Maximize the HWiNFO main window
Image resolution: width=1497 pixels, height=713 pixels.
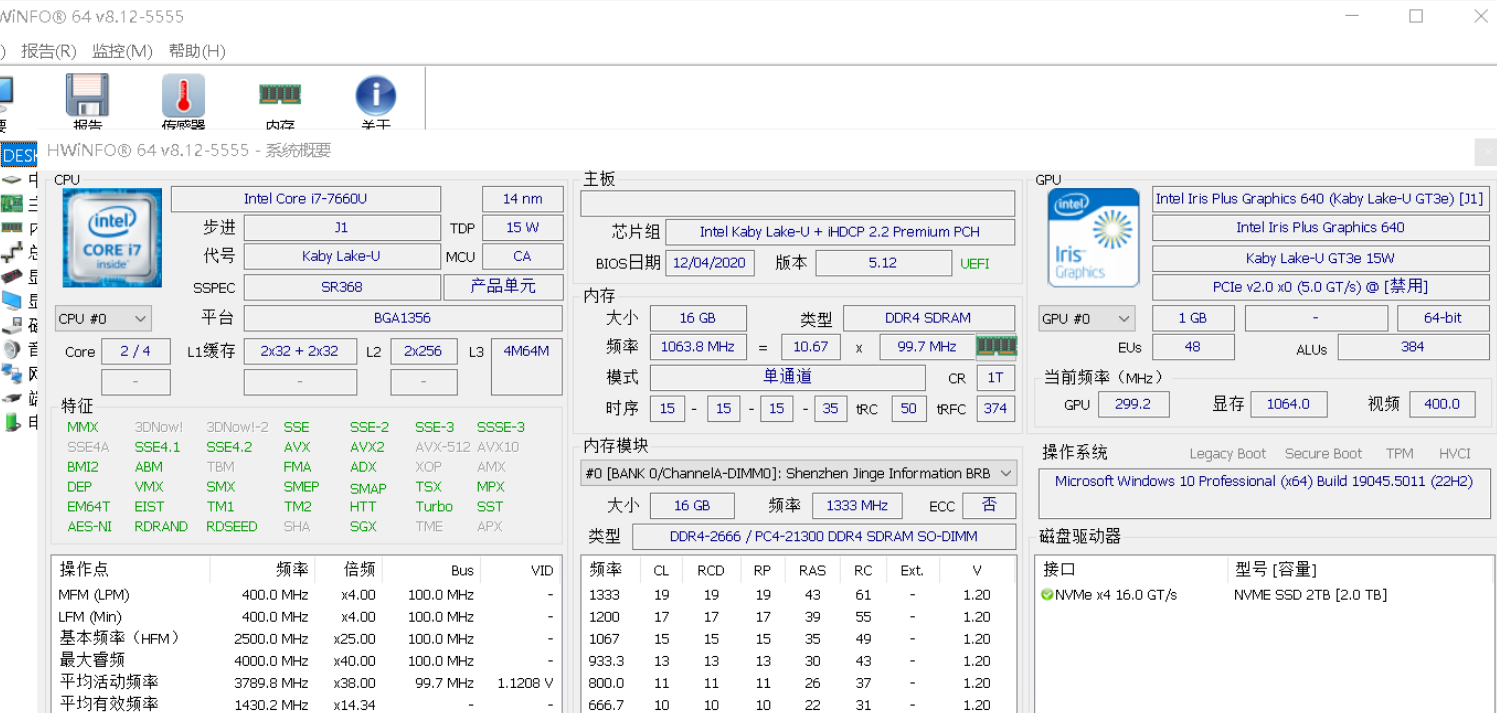click(1416, 16)
